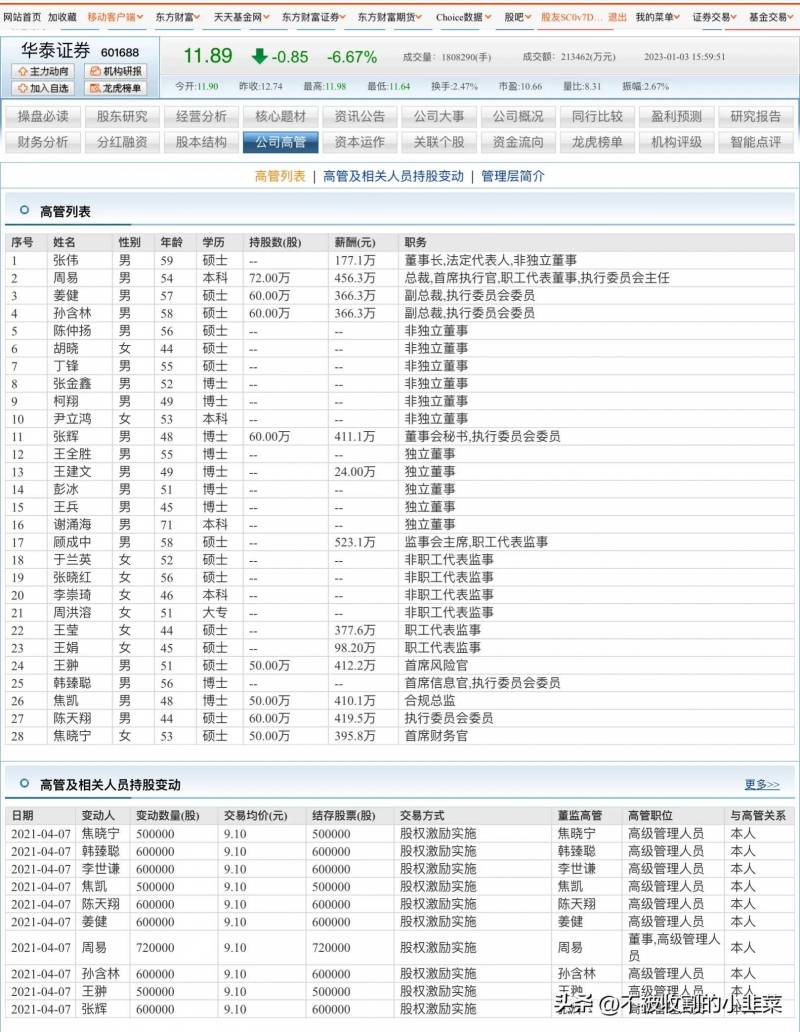Jump to 高管列表 anchor link
800x1032 pixels.
coord(280,176)
